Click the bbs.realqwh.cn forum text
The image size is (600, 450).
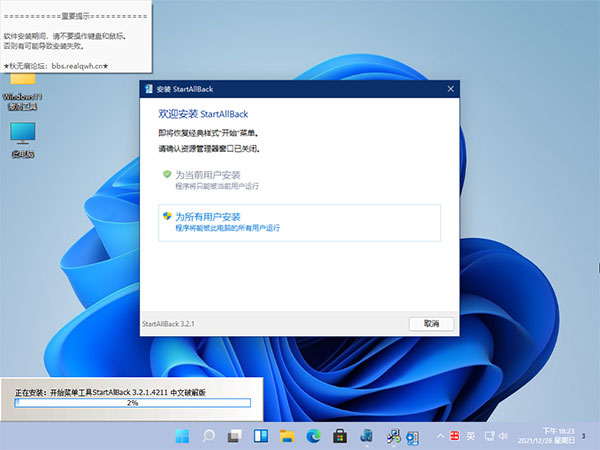pyautogui.click(x=80, y=66)
